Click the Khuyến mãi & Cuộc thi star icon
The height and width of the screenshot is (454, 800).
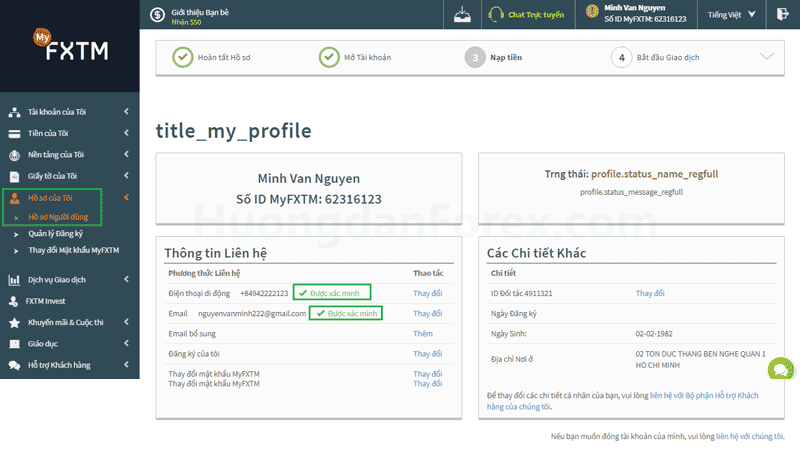pyautogui.click(x=14, y=323)
